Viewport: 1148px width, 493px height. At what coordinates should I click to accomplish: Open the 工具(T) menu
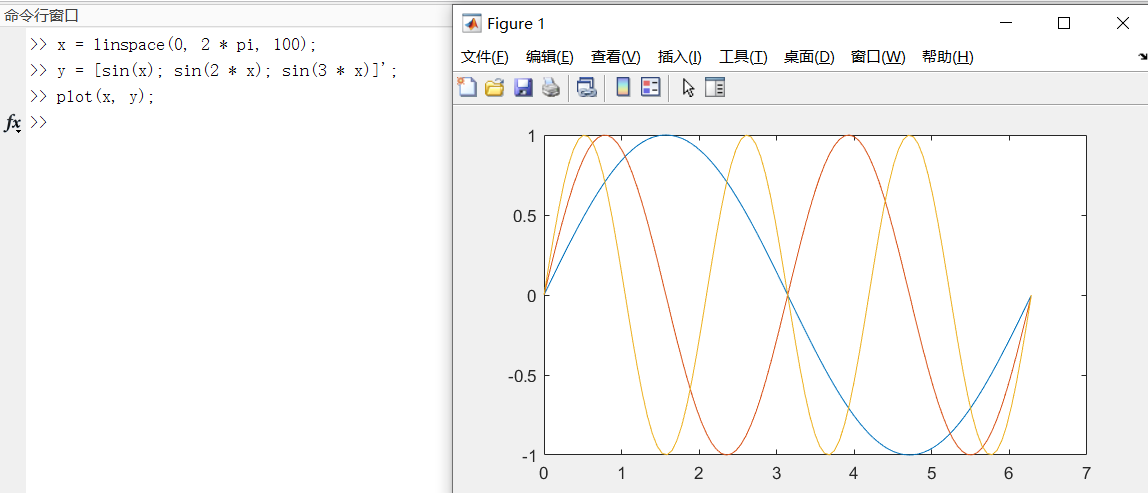pyautogui.click(x=743, y=57)
